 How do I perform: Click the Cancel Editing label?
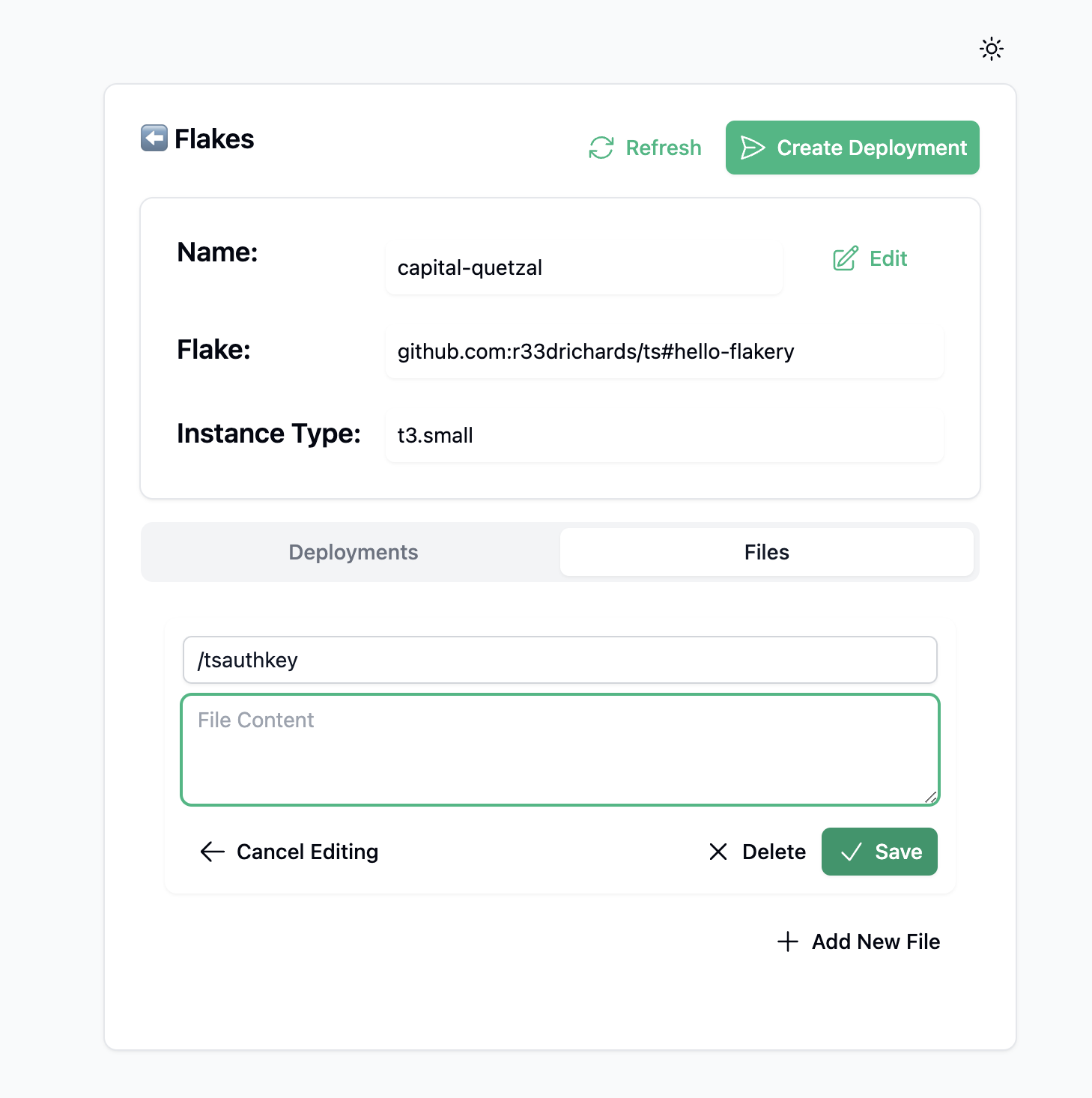307,852
